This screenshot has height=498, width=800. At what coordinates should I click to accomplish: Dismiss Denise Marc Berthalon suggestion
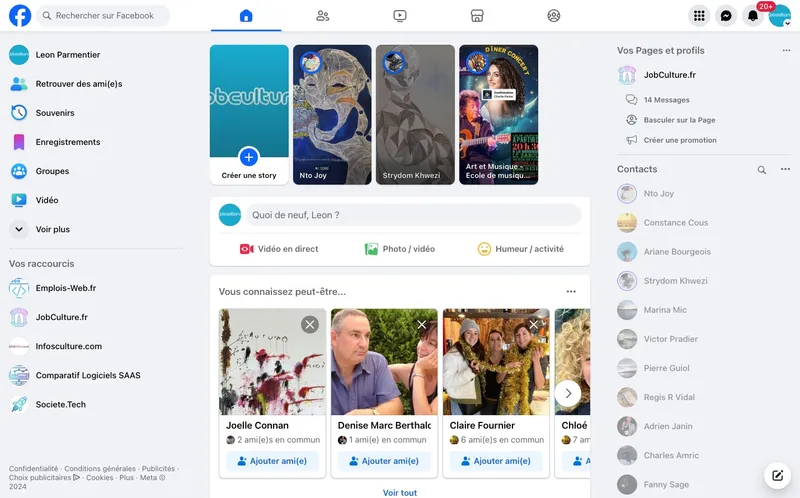422,324
